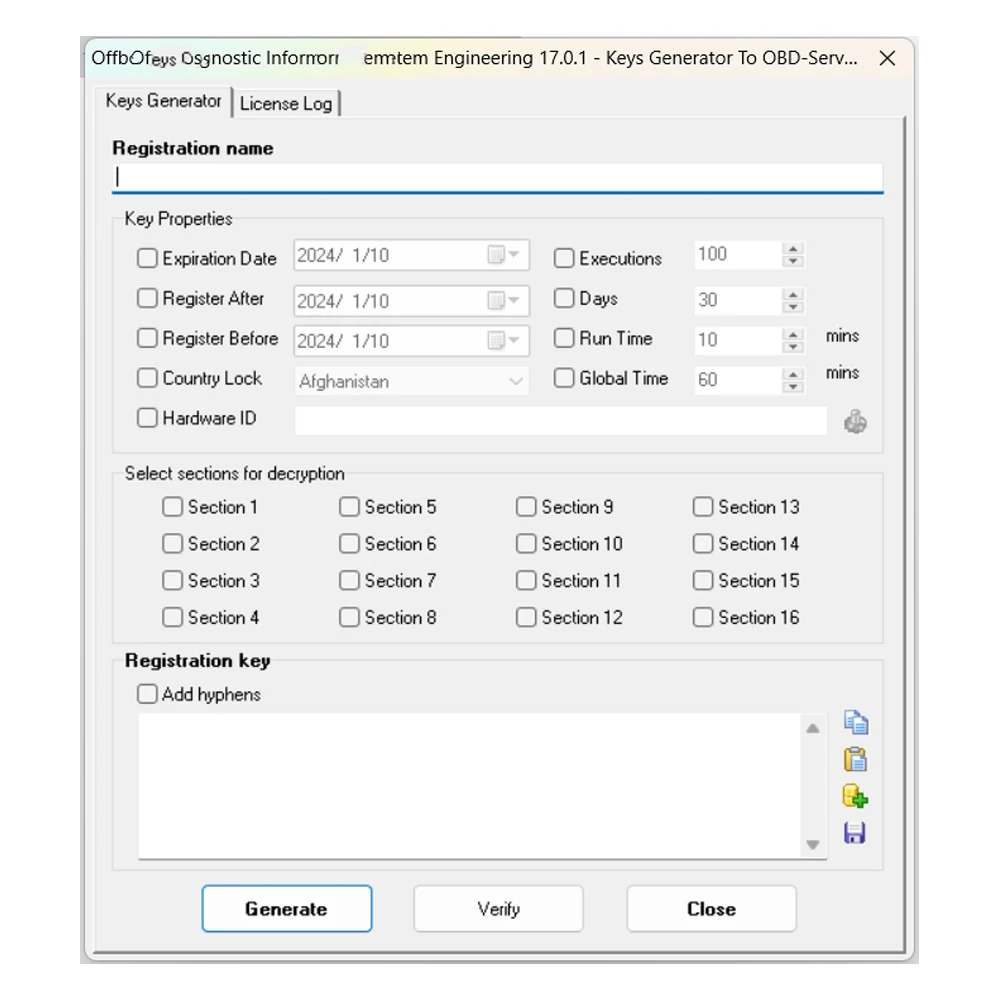This screenshot has width=1000, height=1000.
Task: Click the copy registration key icon
Action: (x=855, y=722)
